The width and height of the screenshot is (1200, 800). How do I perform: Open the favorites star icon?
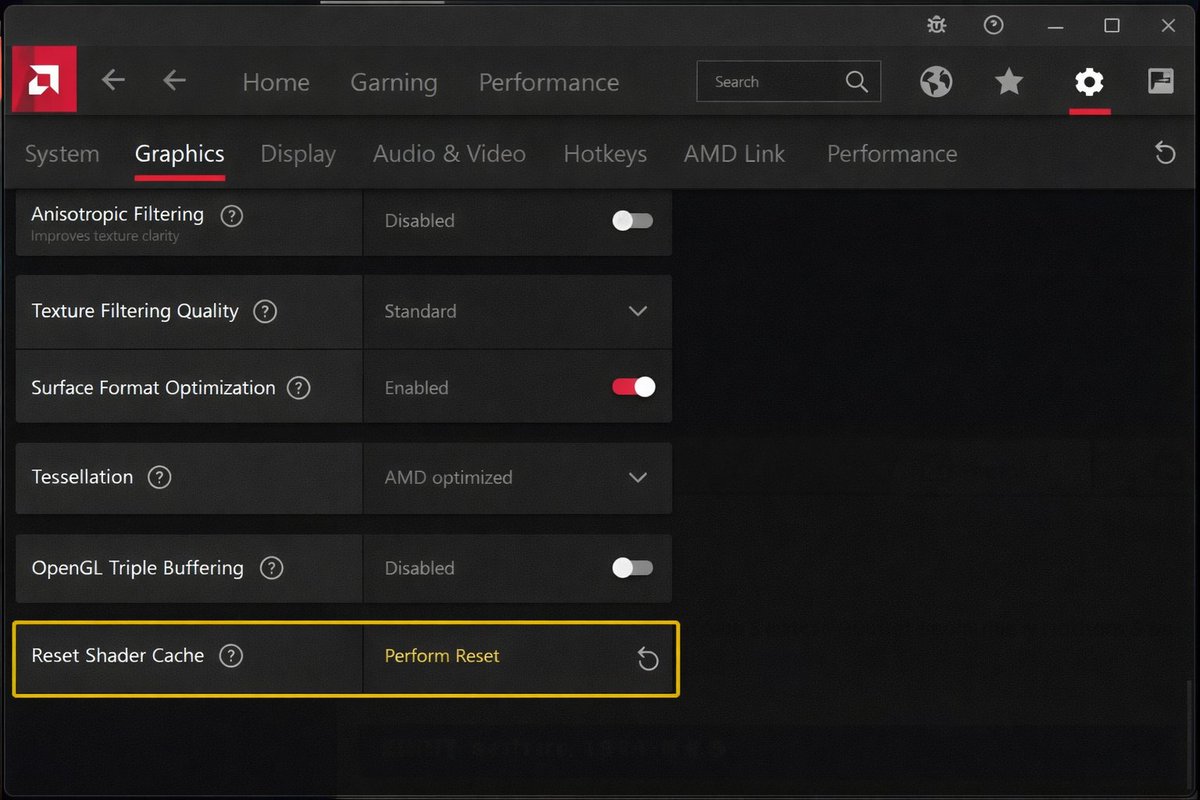(x=1009, y=82)
